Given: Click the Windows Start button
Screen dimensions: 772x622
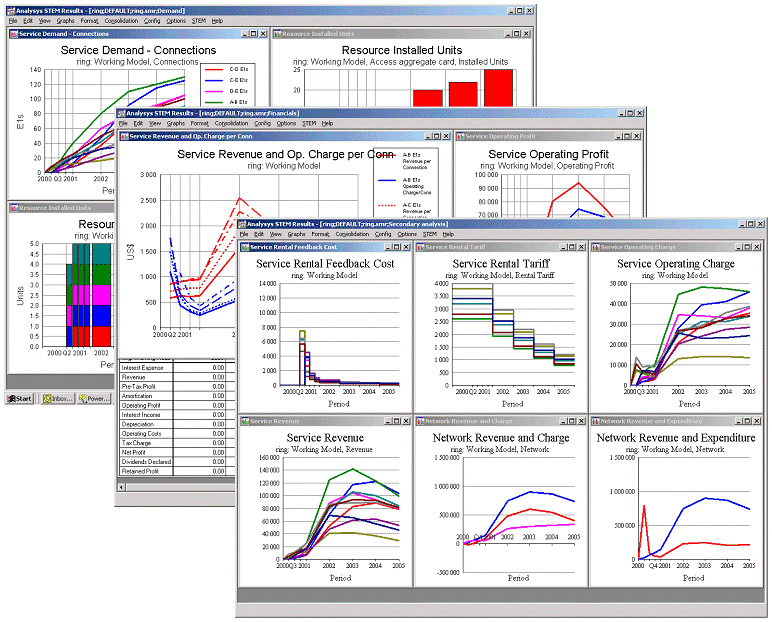Looking at the screenshot, I should [20, 398].
